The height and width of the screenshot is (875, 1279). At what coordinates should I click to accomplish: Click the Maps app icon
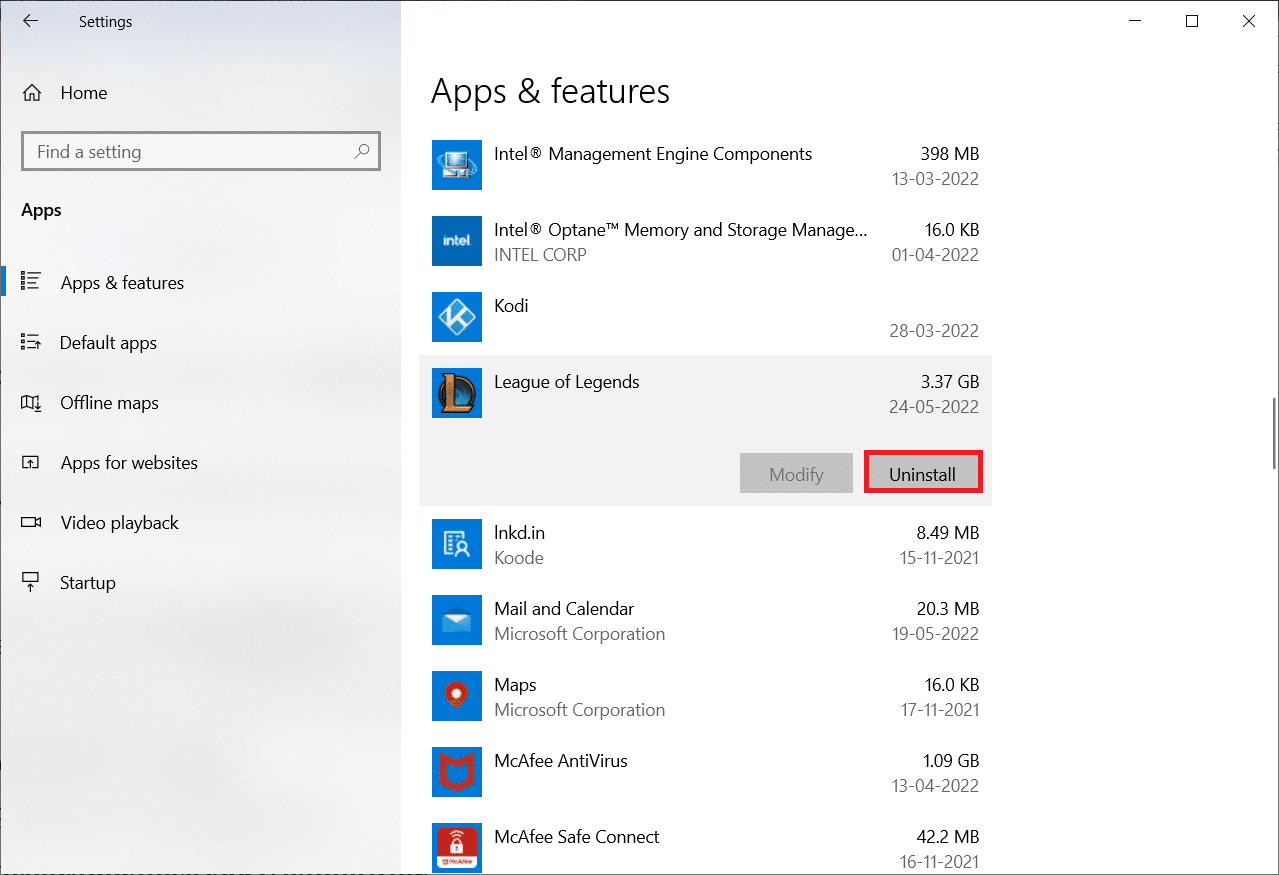click(457, 696)
